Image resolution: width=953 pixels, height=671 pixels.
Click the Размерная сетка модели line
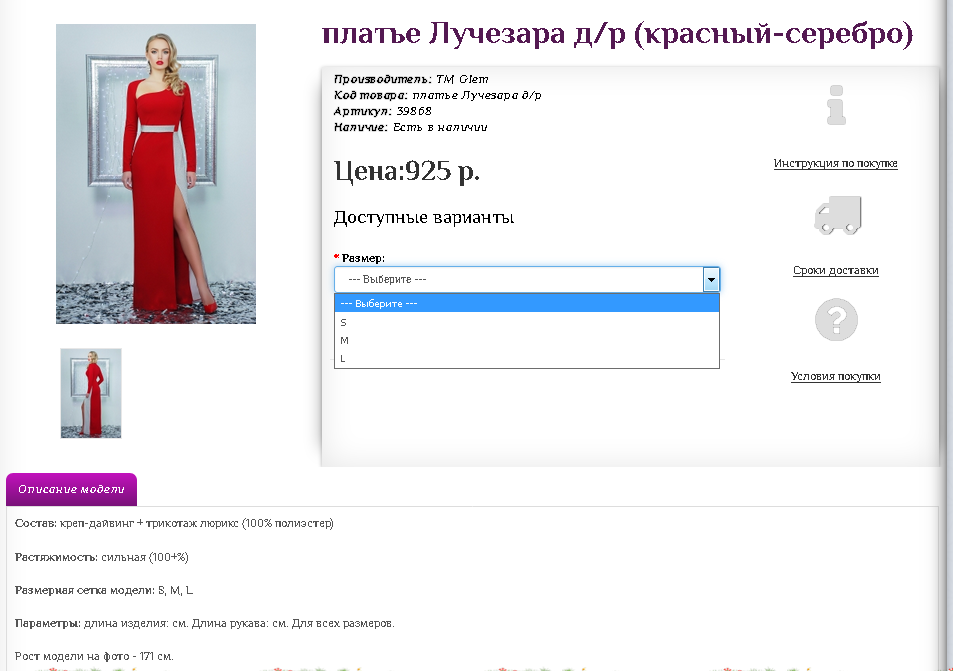pyautogui.click(x=104, y=590)
